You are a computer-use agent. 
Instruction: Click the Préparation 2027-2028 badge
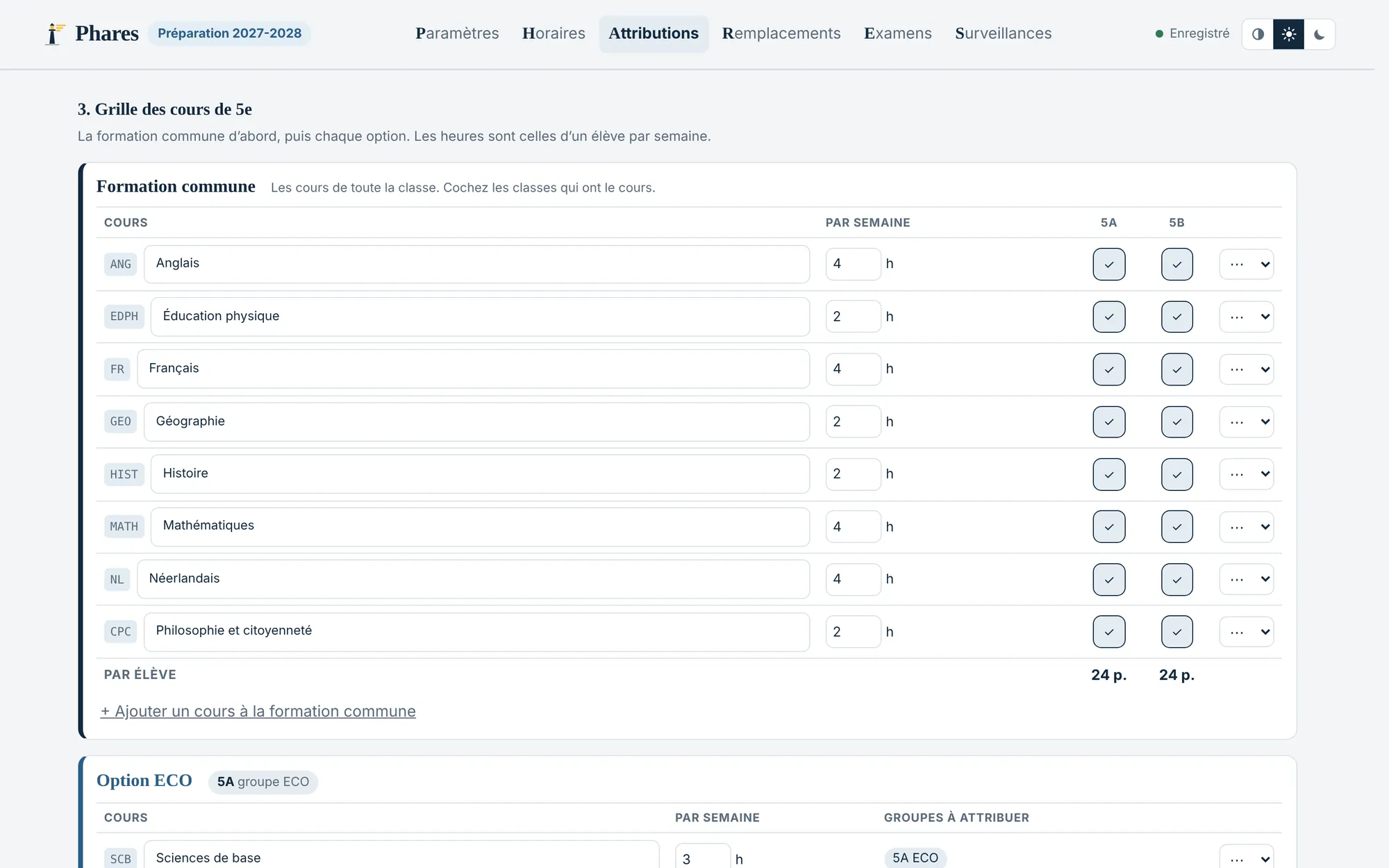[229, 33]
